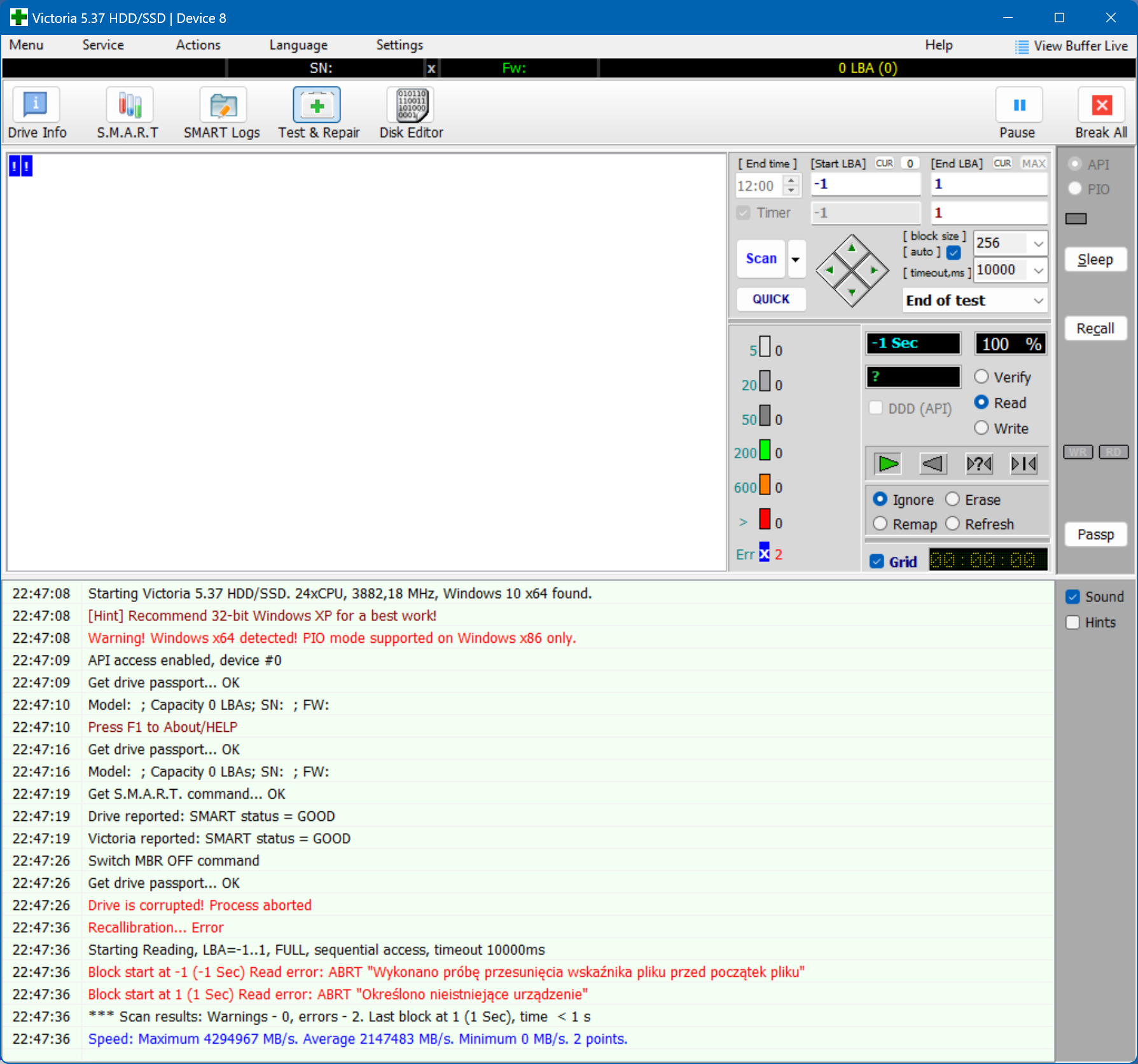The height and width of the screenshot is (1064, 1138).
Task: Open the End of test dropdown
Action: (x=975, y=300)
